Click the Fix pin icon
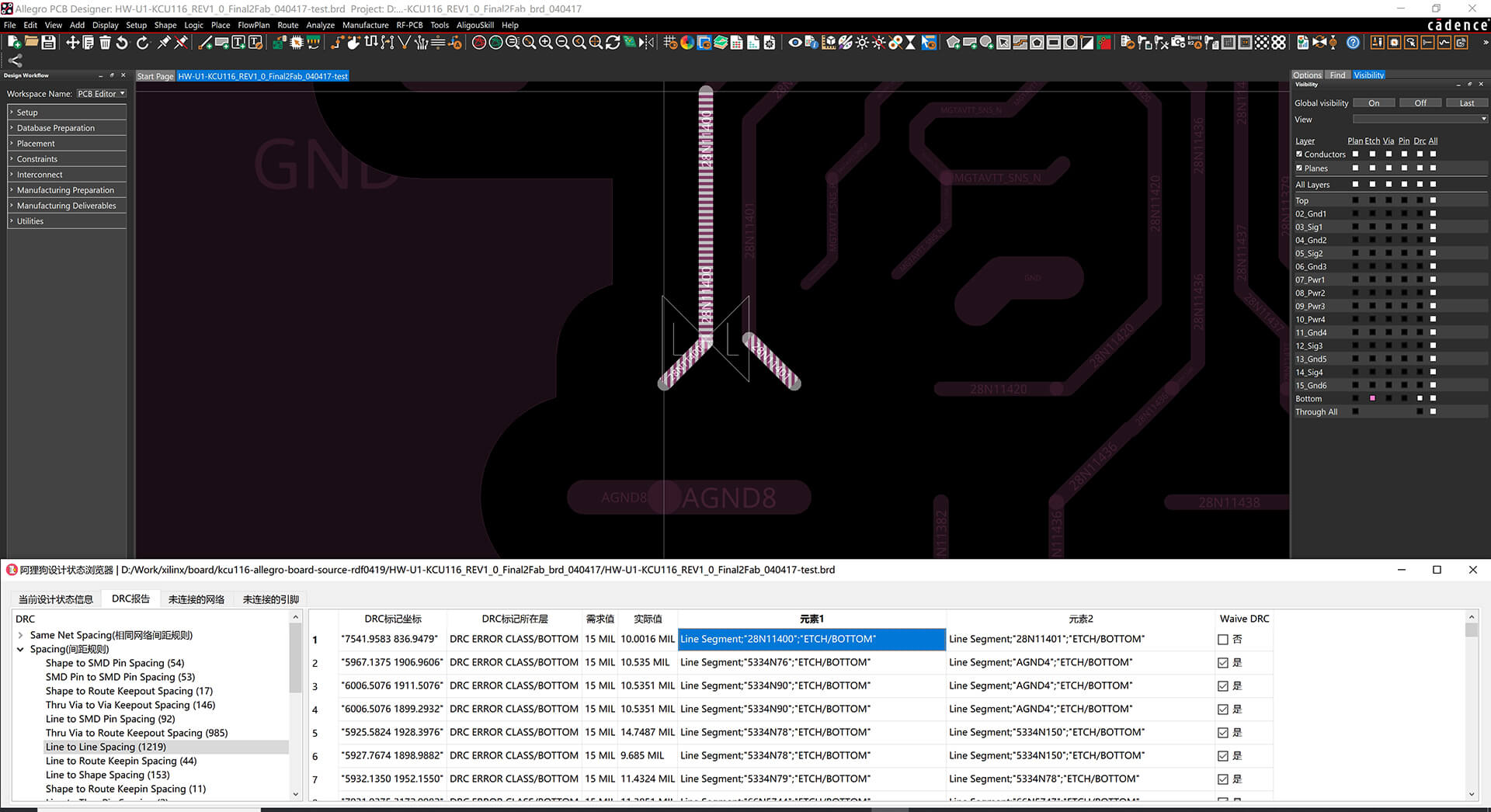Viewport: 1491px width, 812px height. click(x=164, y=42)
